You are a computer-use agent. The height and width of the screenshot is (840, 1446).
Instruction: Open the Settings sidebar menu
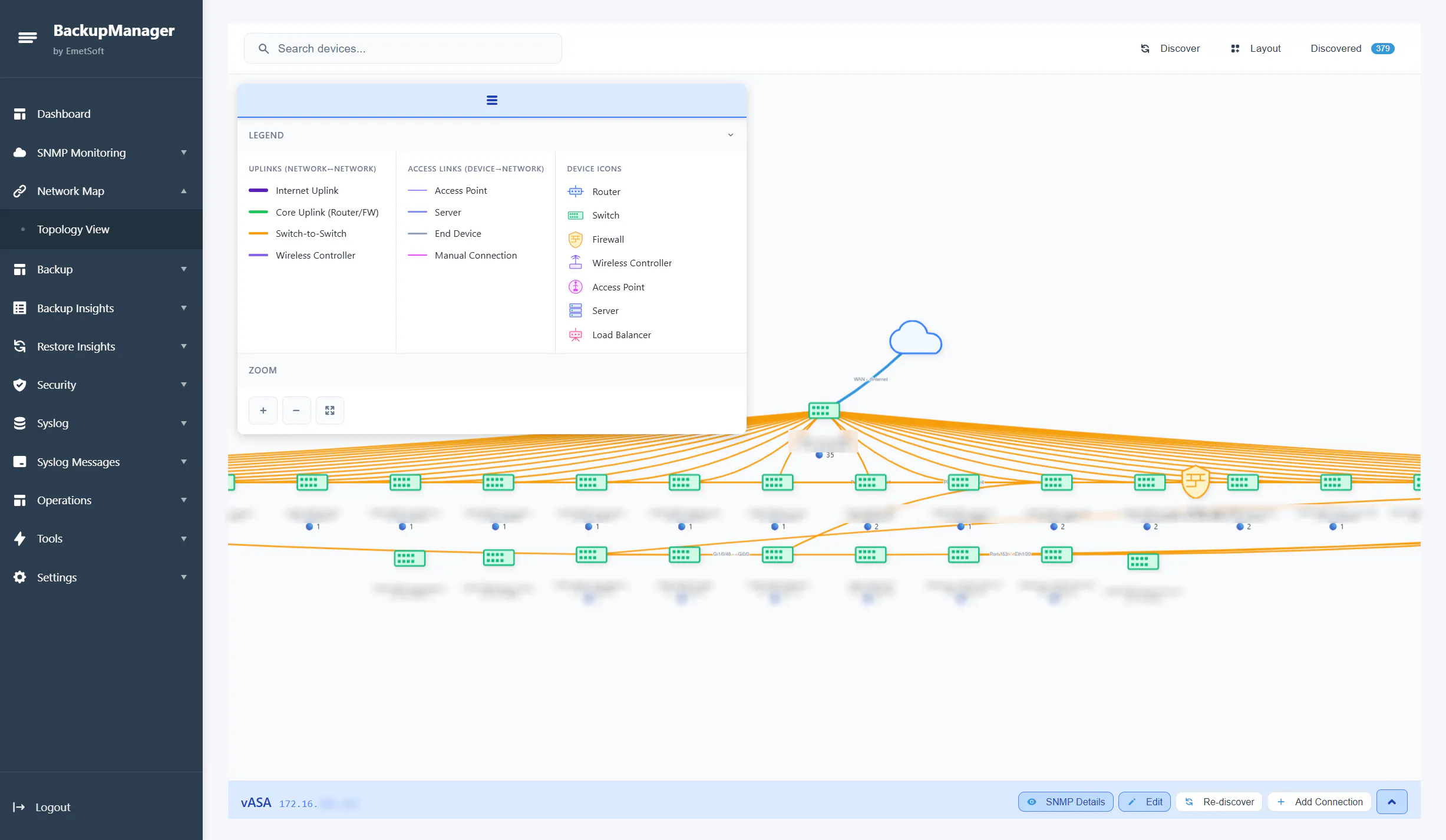(x=101, y=577)
